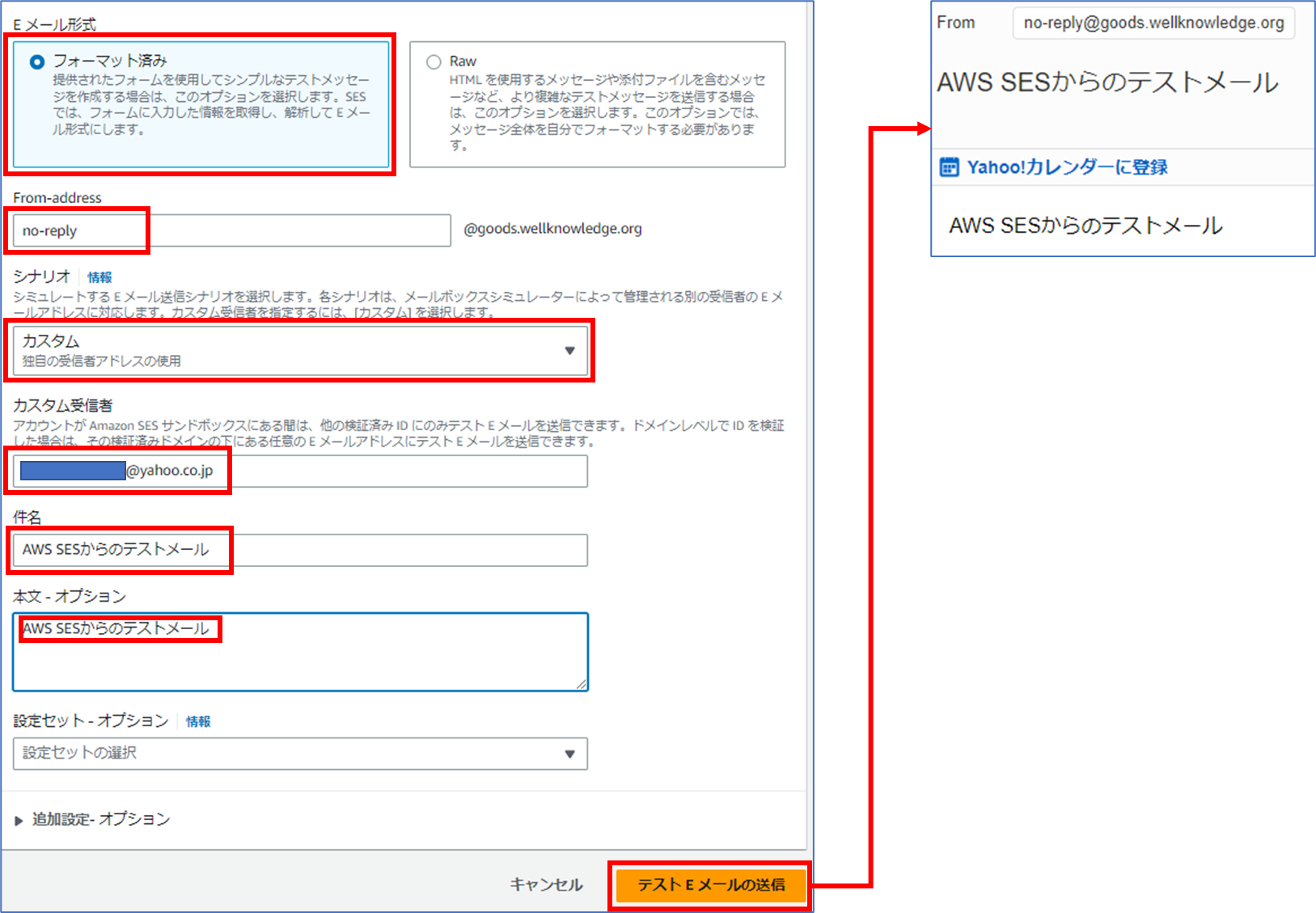Open the 情報 link beside シナリオ

tap(99, 277)
